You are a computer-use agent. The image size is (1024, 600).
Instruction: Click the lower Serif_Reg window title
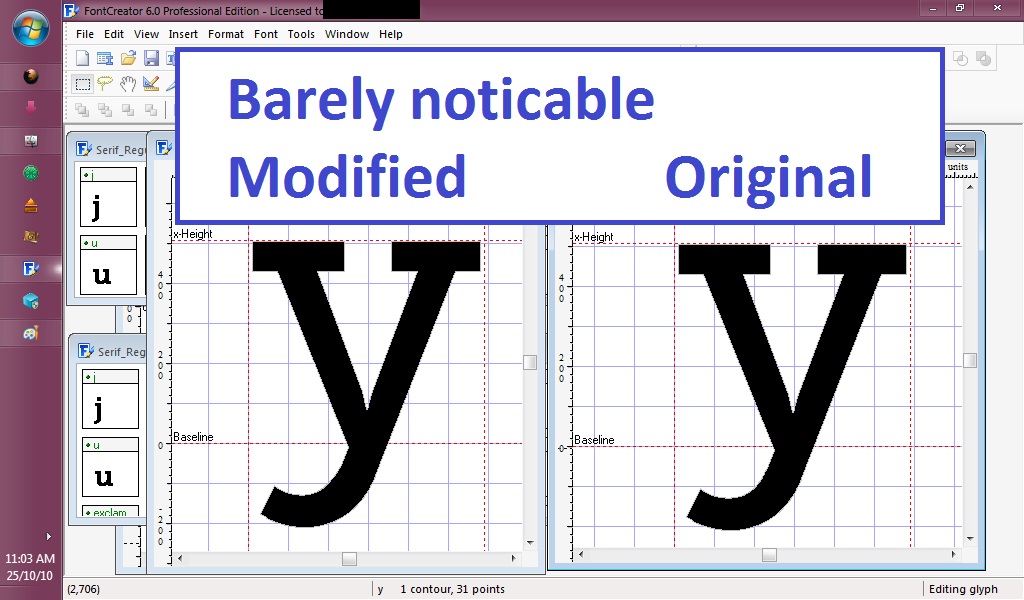coord(121,352)
